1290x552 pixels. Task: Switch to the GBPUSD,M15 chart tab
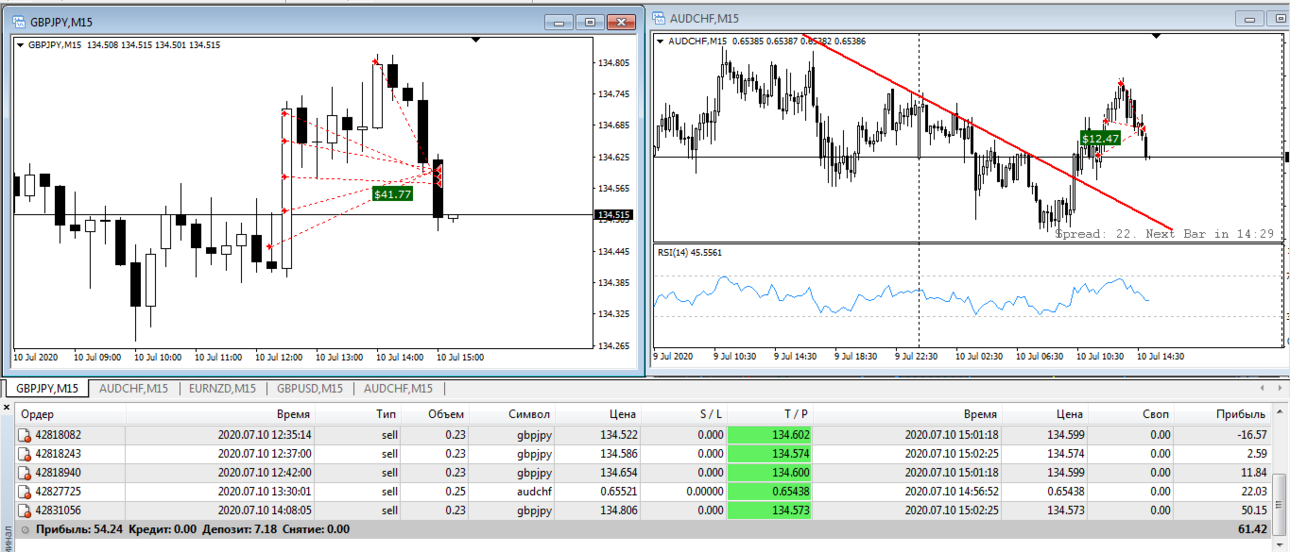(x=310, y=388)
